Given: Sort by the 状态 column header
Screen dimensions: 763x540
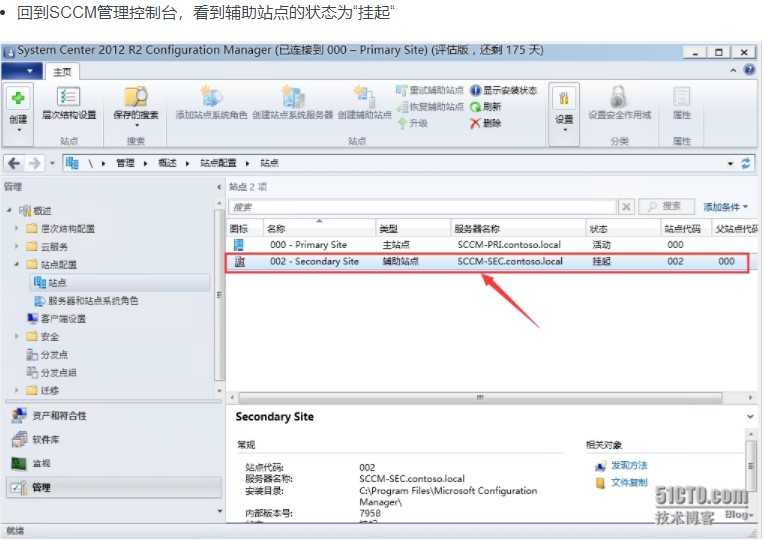Looking at the screenshot, I should tap(624, 228).
